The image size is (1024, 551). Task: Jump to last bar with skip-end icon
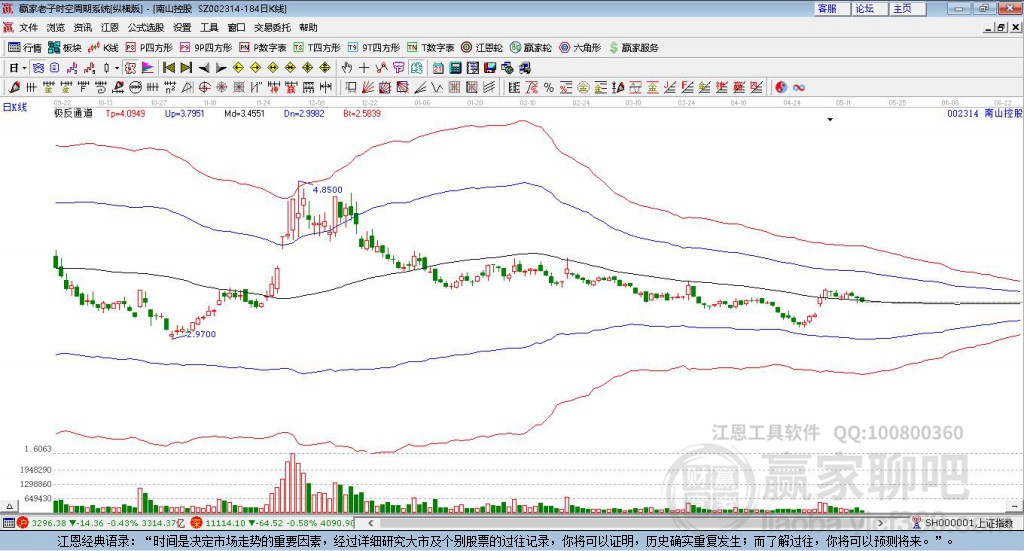(x=186, y=68)
